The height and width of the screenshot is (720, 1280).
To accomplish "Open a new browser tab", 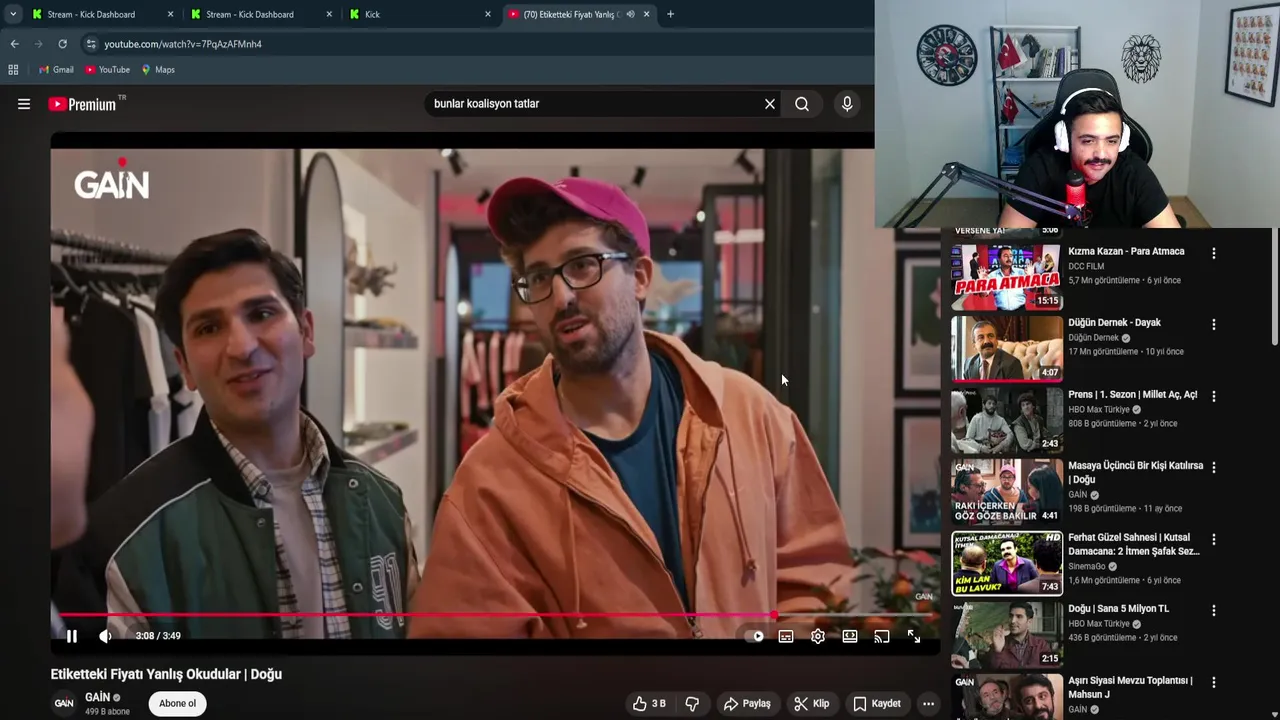I will [x=670, y=14].
